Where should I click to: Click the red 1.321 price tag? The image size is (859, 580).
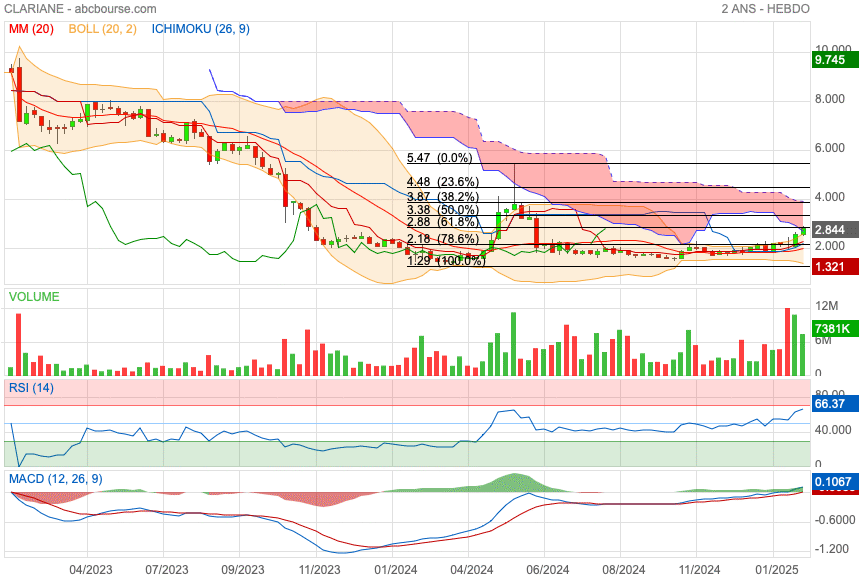click(x=835, y=267)
